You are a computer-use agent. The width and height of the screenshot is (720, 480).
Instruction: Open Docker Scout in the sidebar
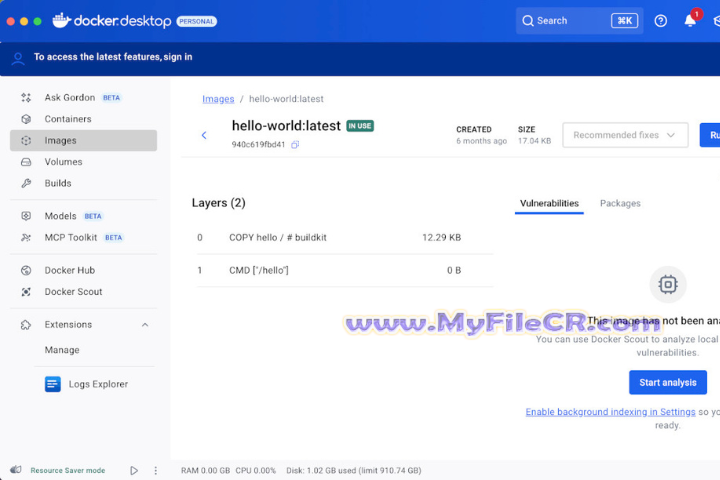pyautogui.click(x=84, y=292)
